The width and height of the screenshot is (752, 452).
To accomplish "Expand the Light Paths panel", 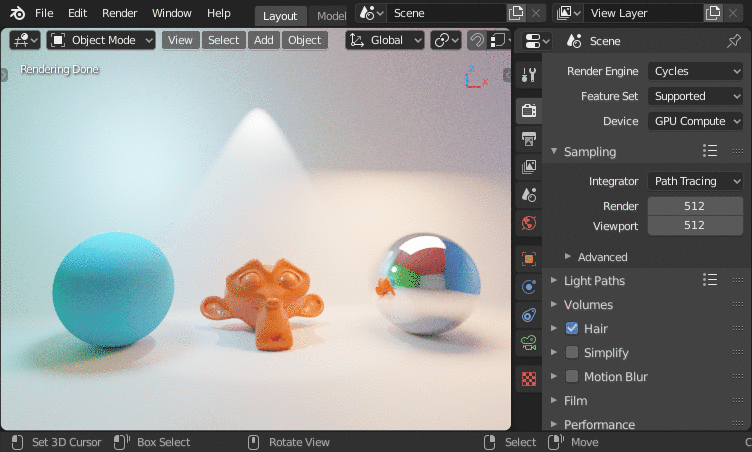I will click(x=554, y=280).
